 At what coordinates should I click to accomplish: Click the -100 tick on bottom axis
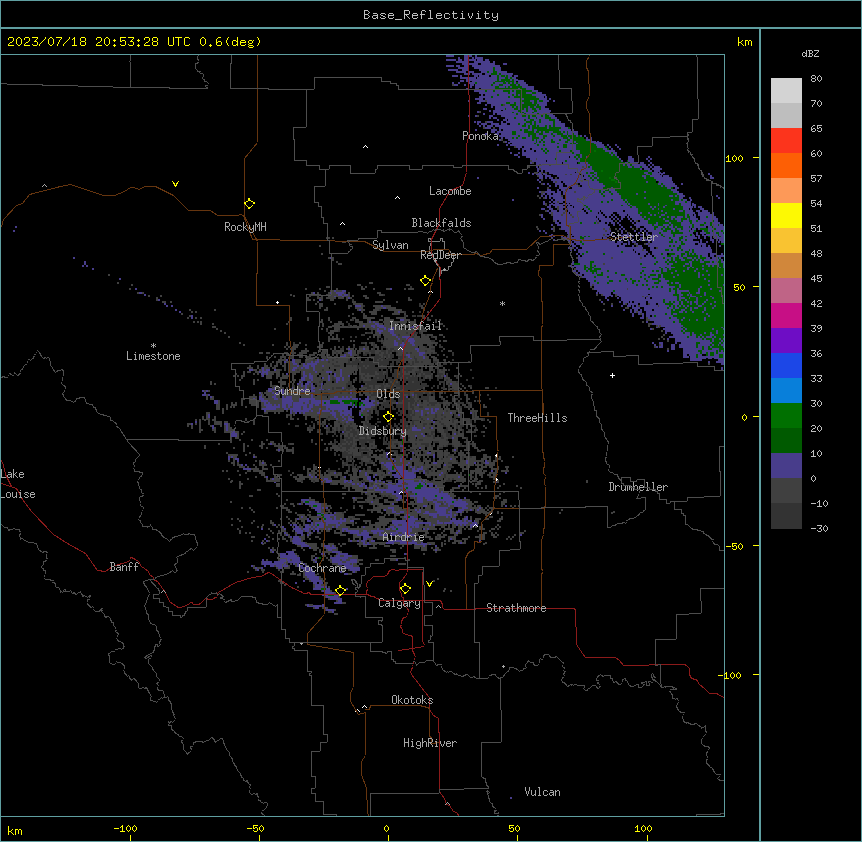pos(125,828)
